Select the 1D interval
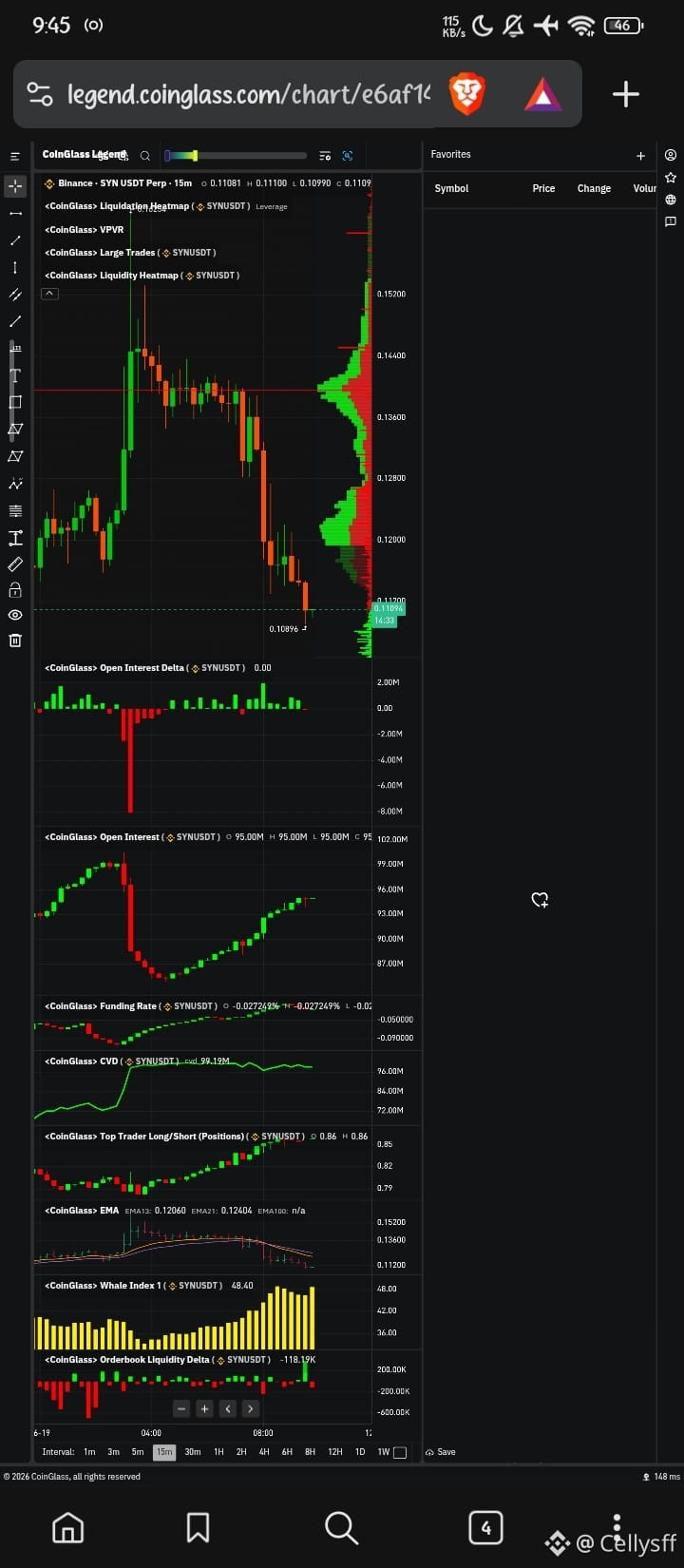This screenshot has height=1568, width=684. (x=360, y=1452)
